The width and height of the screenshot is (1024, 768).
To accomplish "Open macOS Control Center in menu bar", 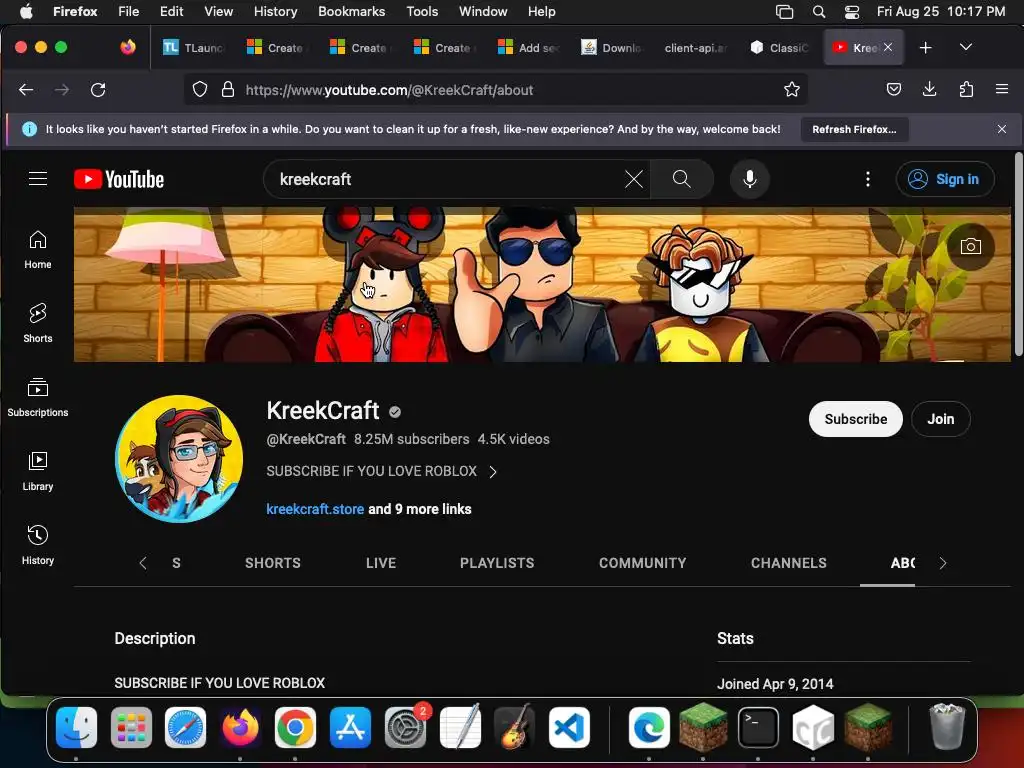I will [x=852, y=11].
